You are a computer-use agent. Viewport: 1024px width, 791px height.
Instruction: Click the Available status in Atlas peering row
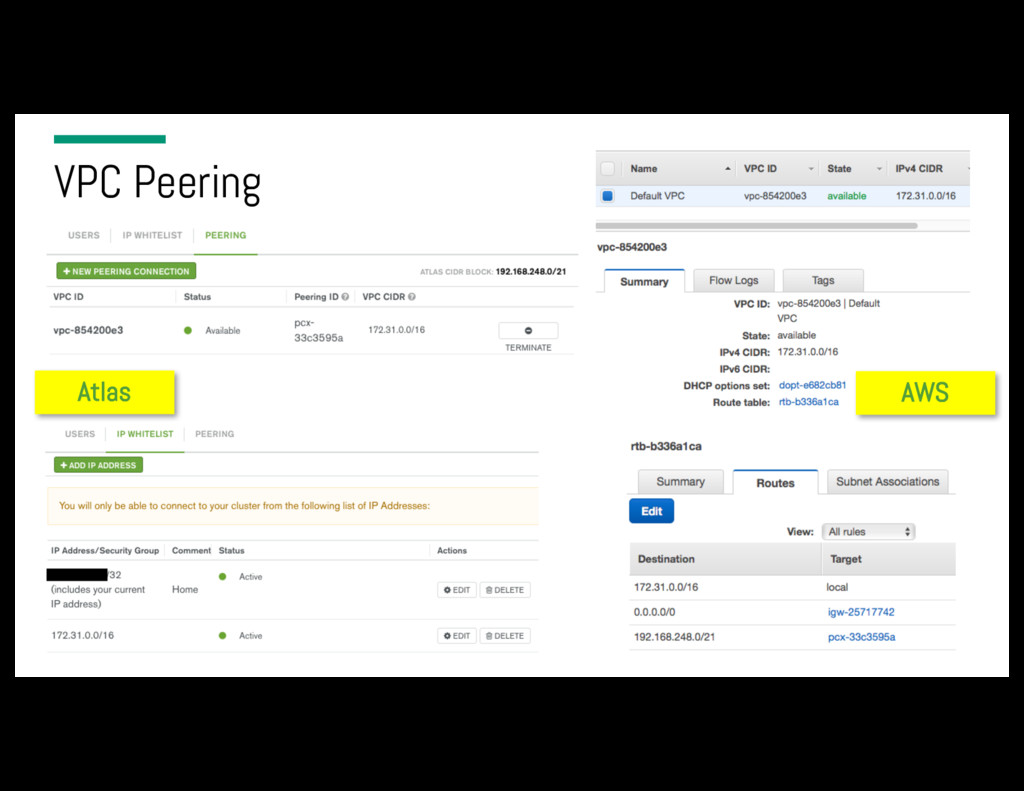[x=223, y=331]
